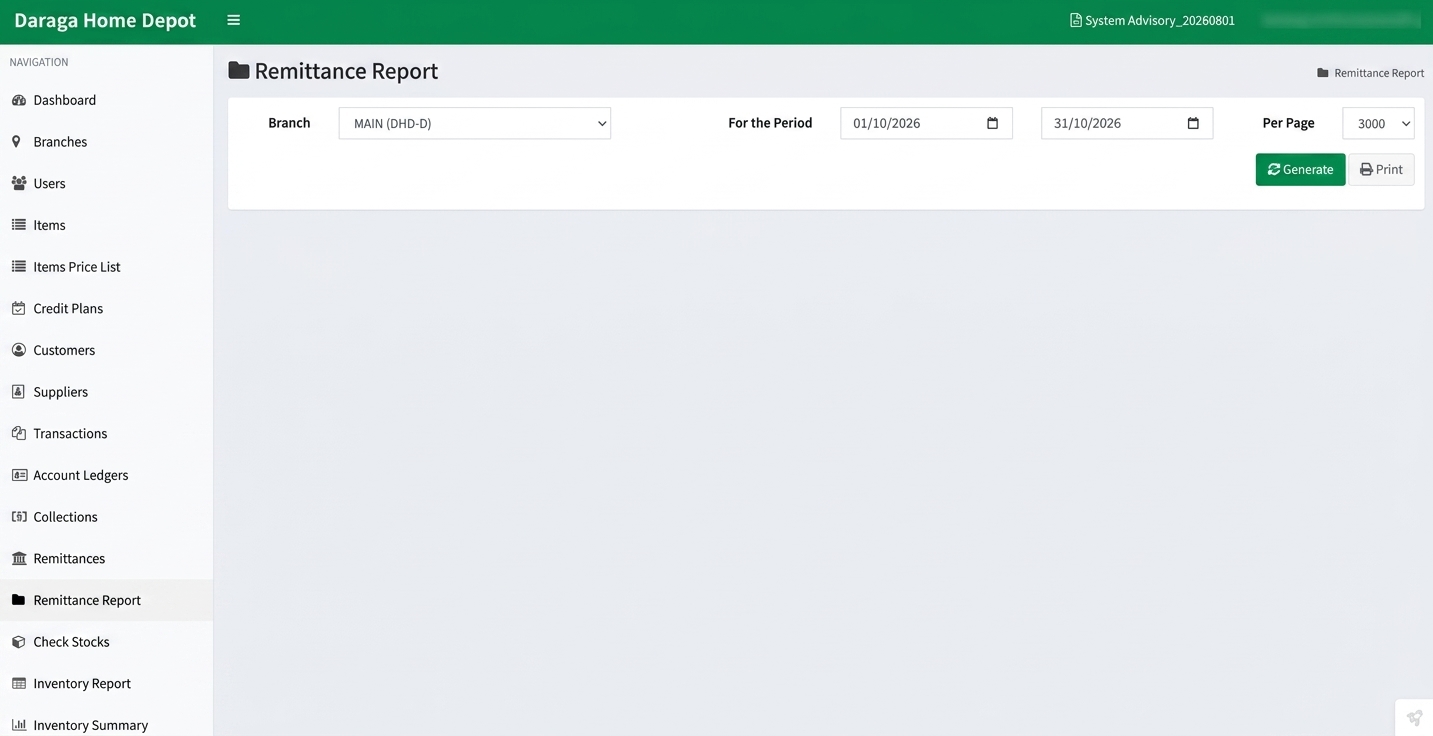Open the Branch dropdown showing MAIN (DHD-D)
This screenshot has height=736, width=1433.
coord(475,123)
